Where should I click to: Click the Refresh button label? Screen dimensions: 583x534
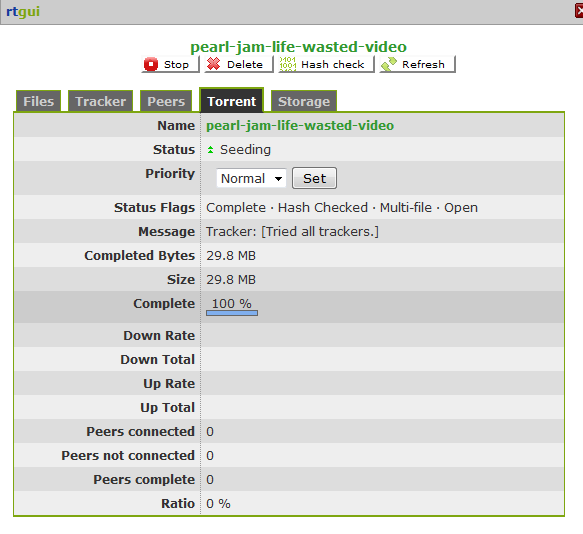click(x=423, y=64)
